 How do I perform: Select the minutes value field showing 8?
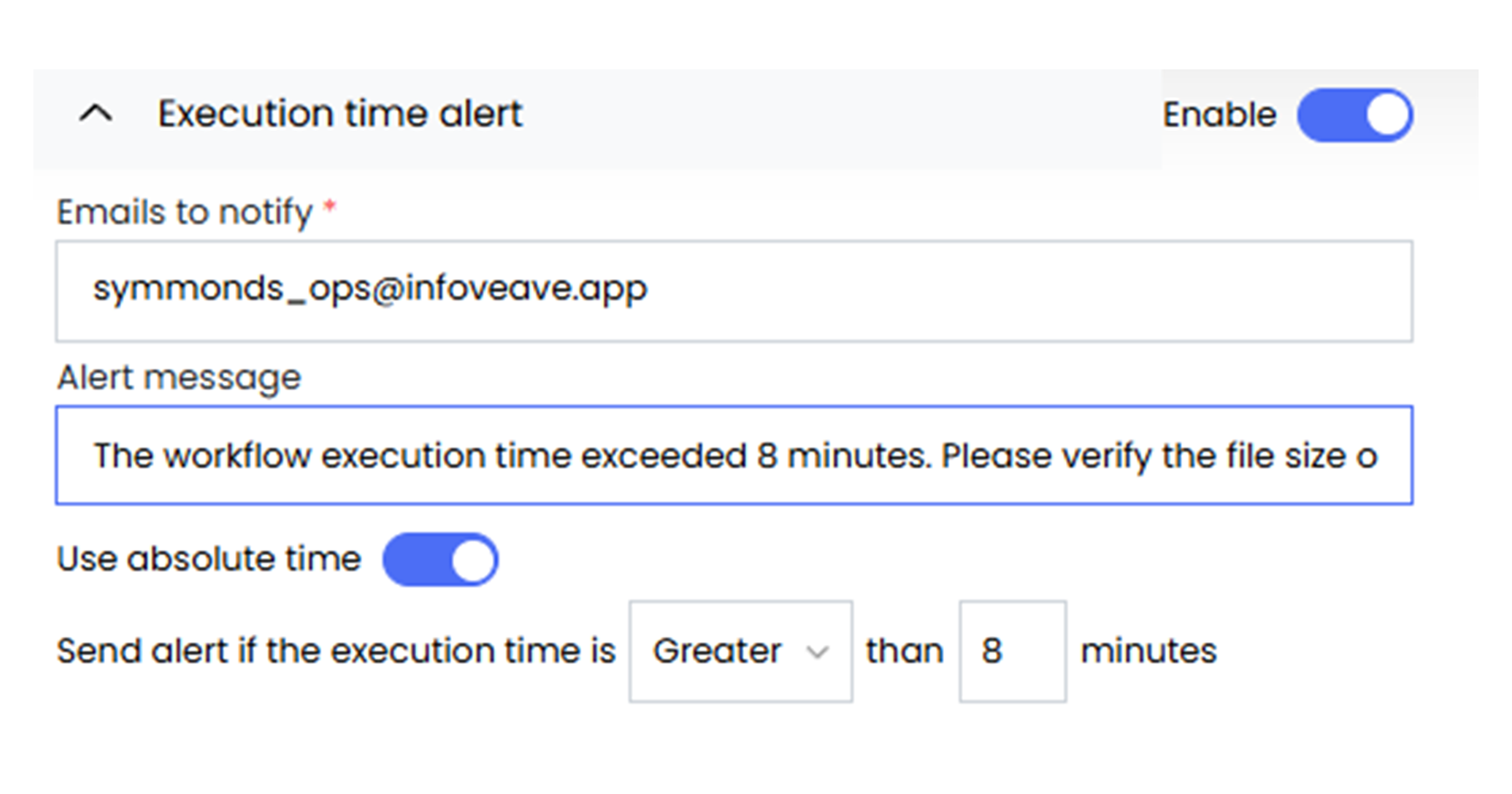tap(1012, 651)
